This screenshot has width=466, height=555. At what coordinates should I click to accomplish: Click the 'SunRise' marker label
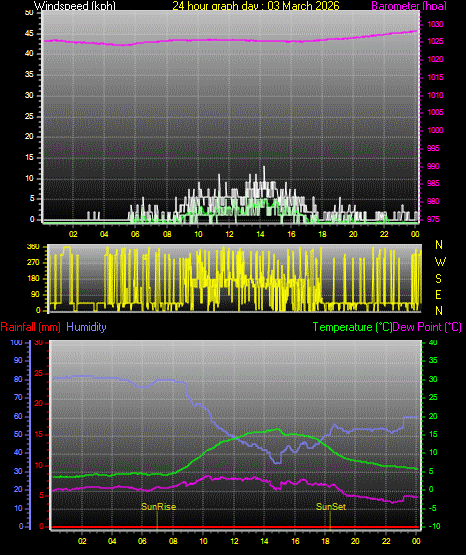coord(159,507)
